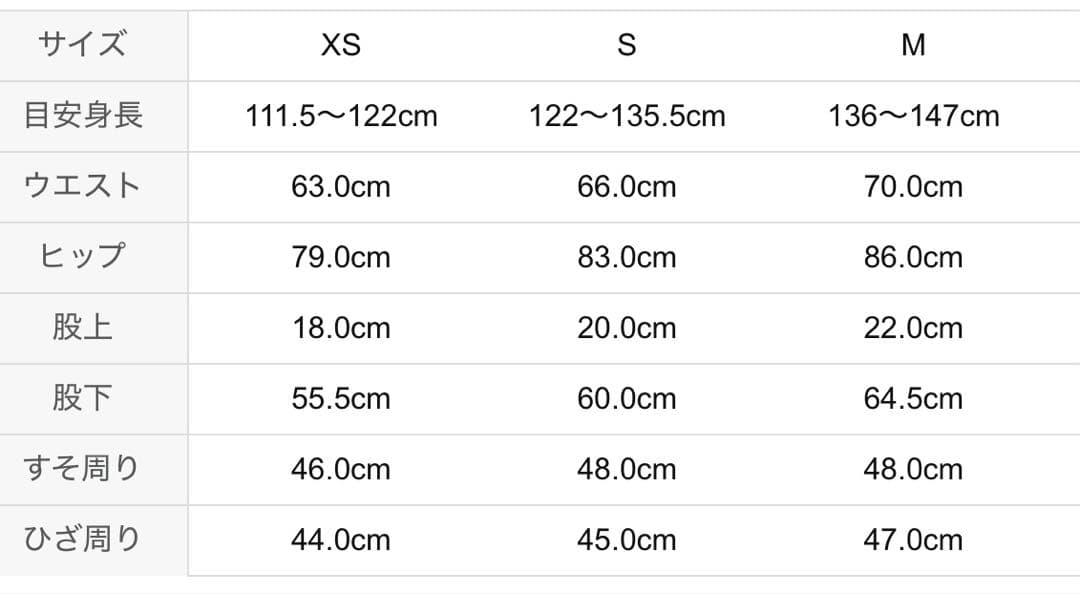Click the サイズ header cell
Viewport: 1080px width, 594px height.
[83, 45]
